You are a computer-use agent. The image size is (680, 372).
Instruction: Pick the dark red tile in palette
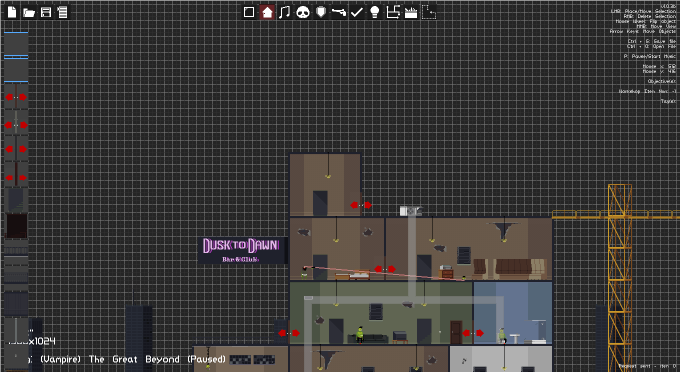tap(16, 226)
